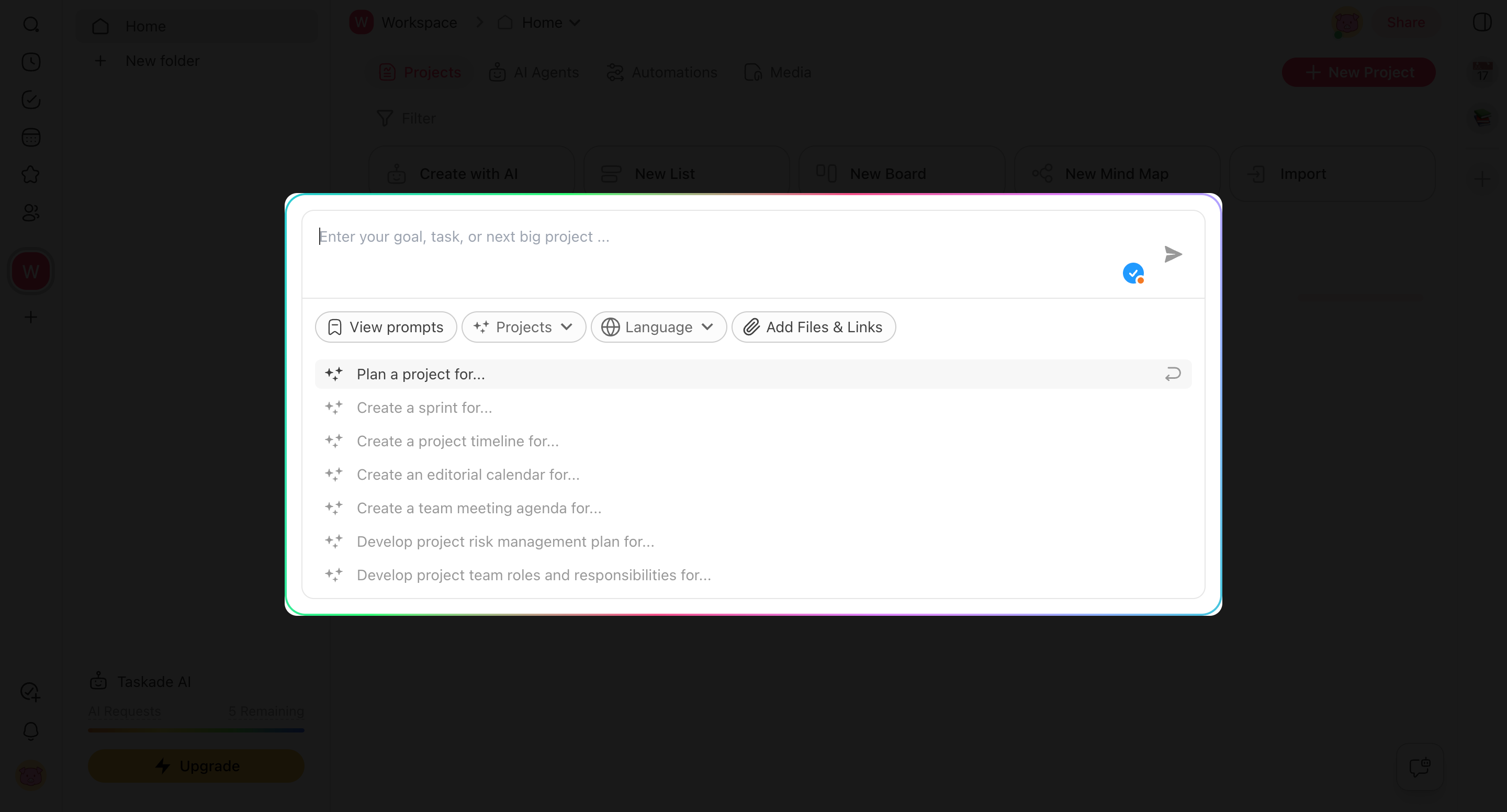Click Add Files & Links button
This screenshot has height=812, width=1507.
pyautogui.click(x=814, y=327)
